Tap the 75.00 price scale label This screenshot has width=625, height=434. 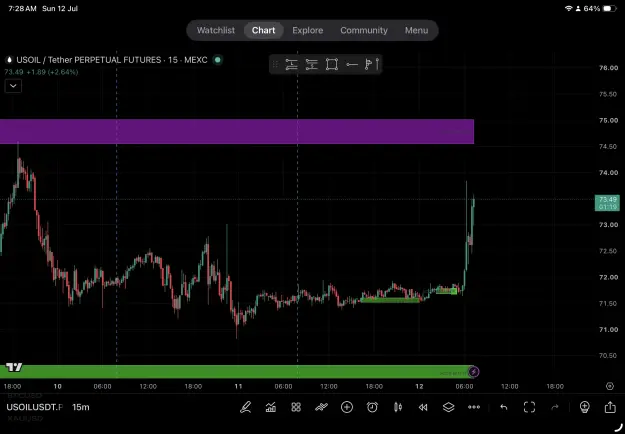[x=608, y=120]
